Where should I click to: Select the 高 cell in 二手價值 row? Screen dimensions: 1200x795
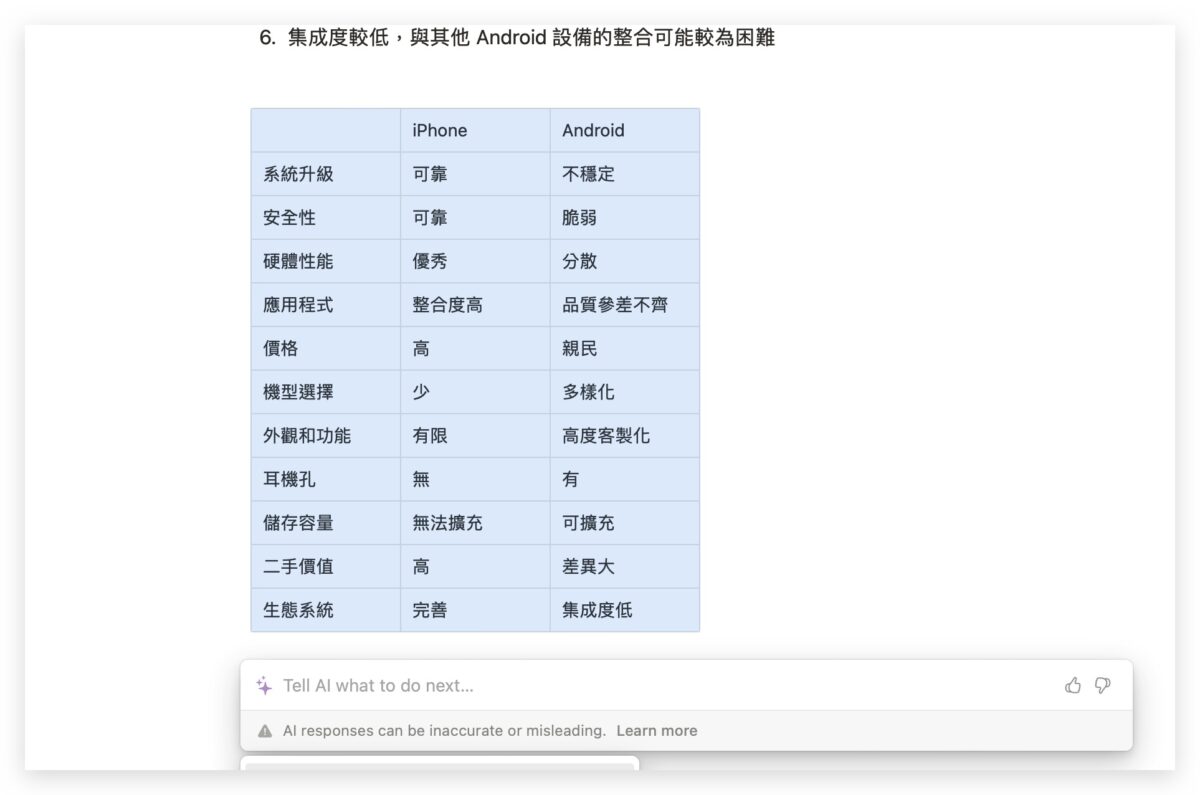click(x=475, y=567)
